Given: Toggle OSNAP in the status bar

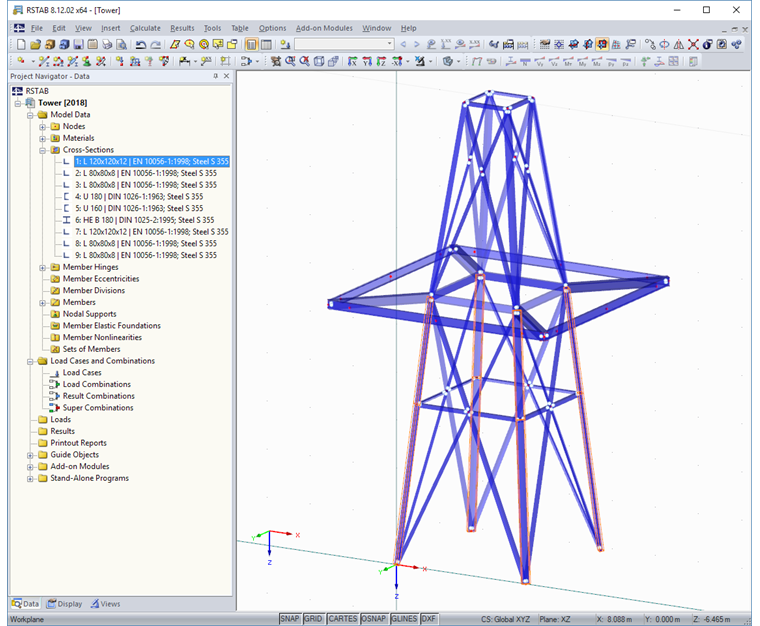Looking at the screenshot, I should click(373, 619).
